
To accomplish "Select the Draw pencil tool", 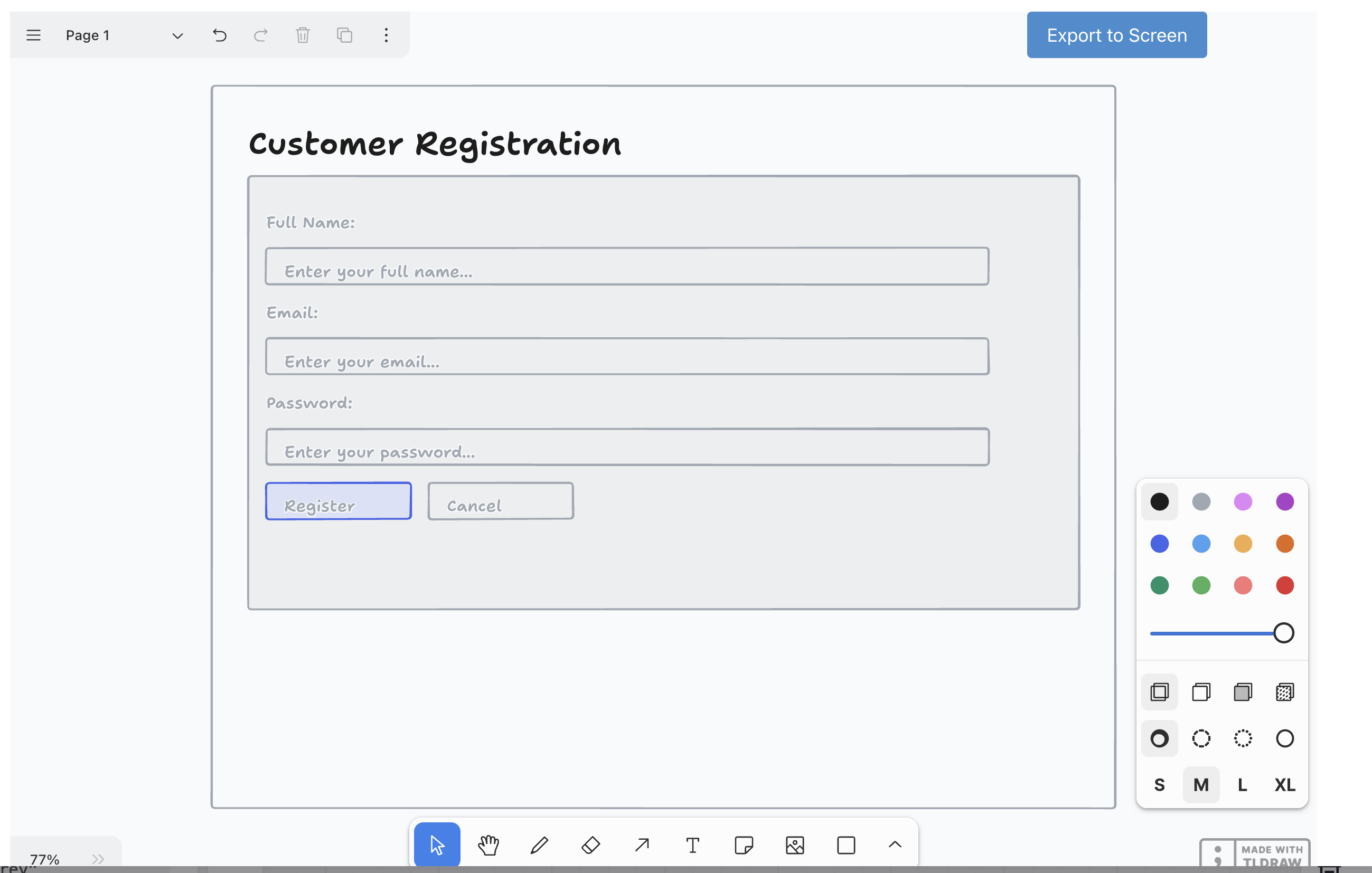I will tap(539, 845).
